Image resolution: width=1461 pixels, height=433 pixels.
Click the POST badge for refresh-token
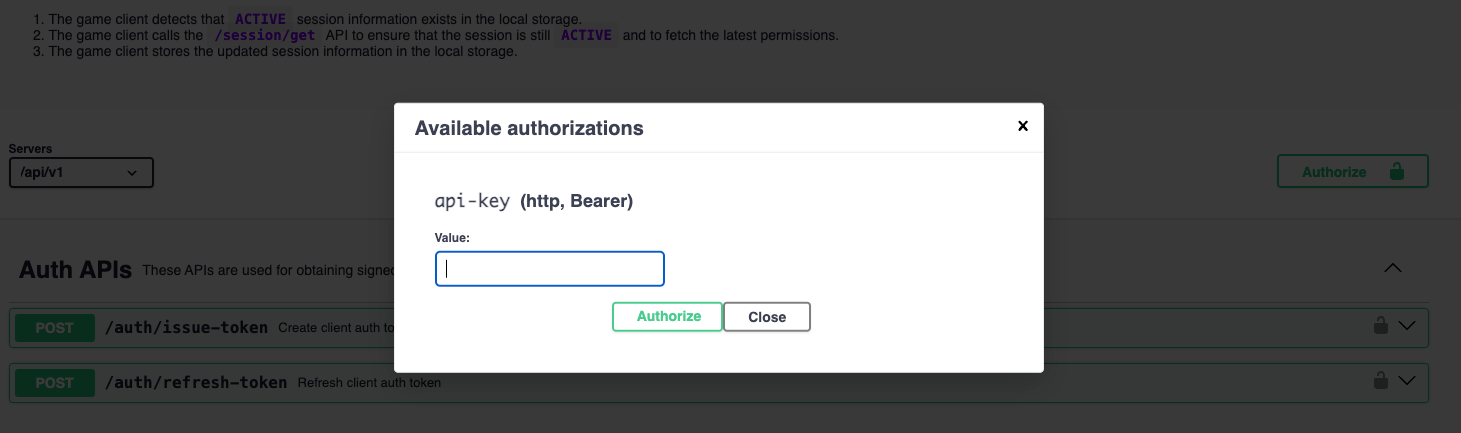[55, 383]
